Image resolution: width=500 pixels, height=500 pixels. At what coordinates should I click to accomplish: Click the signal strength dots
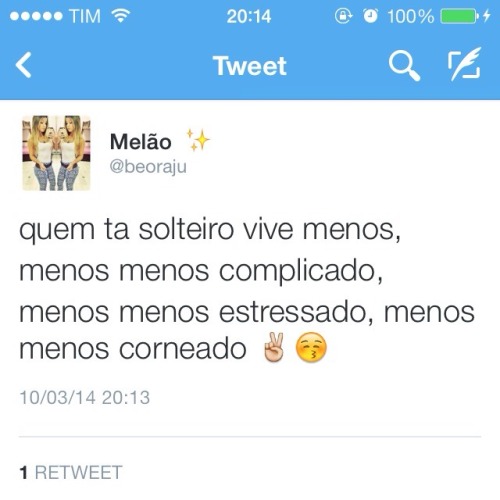click(x=36, y=16)
